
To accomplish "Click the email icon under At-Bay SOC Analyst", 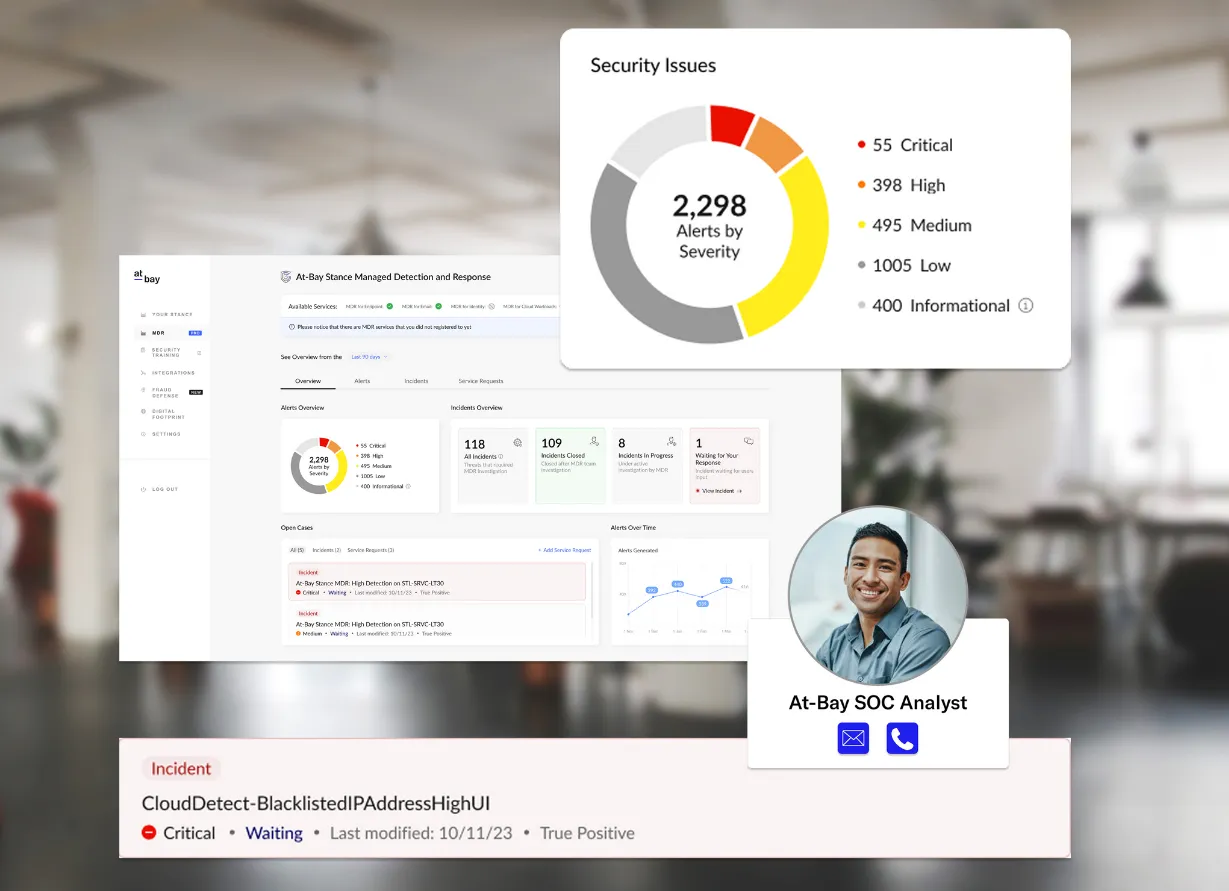I will tap(853, 739).
